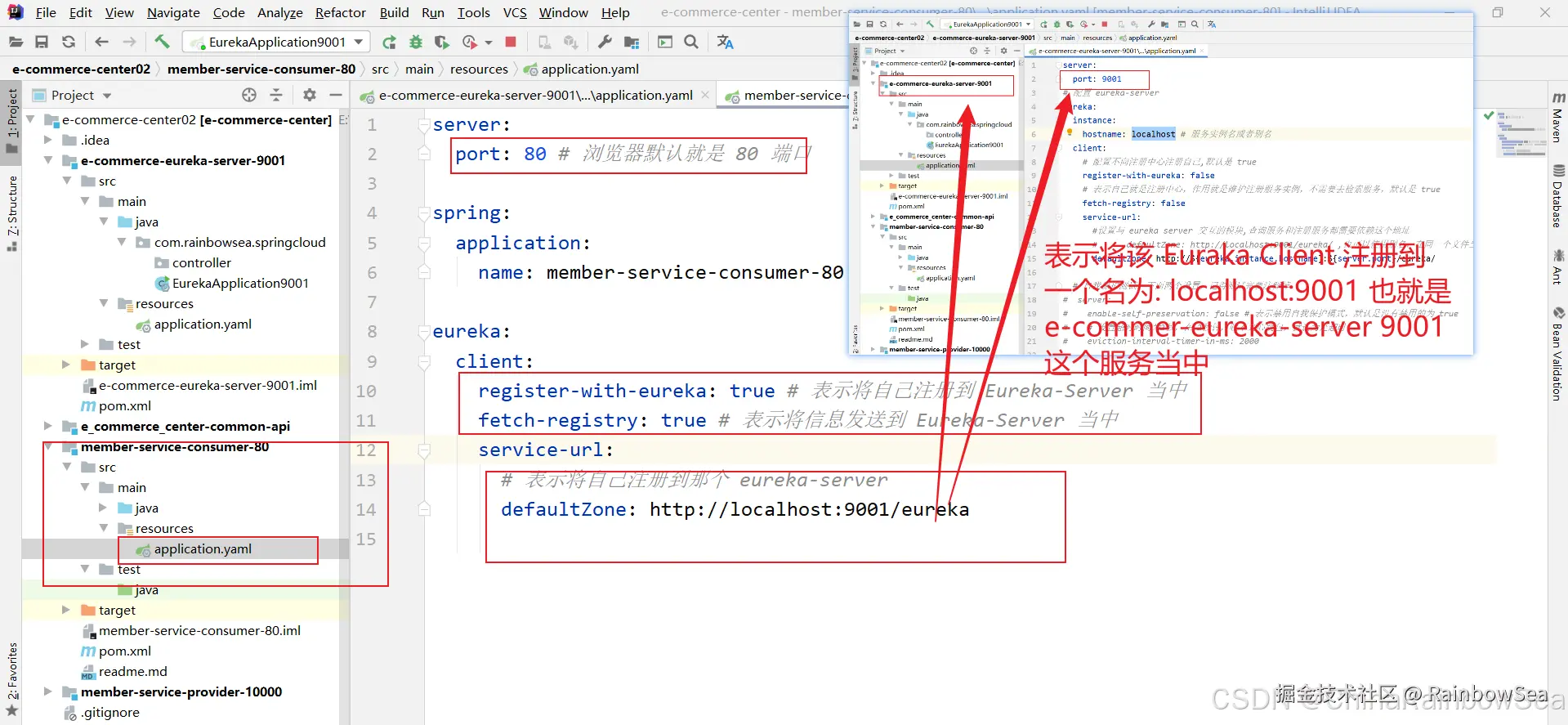
Task: Open Project Structure icon
Action: 632,42
